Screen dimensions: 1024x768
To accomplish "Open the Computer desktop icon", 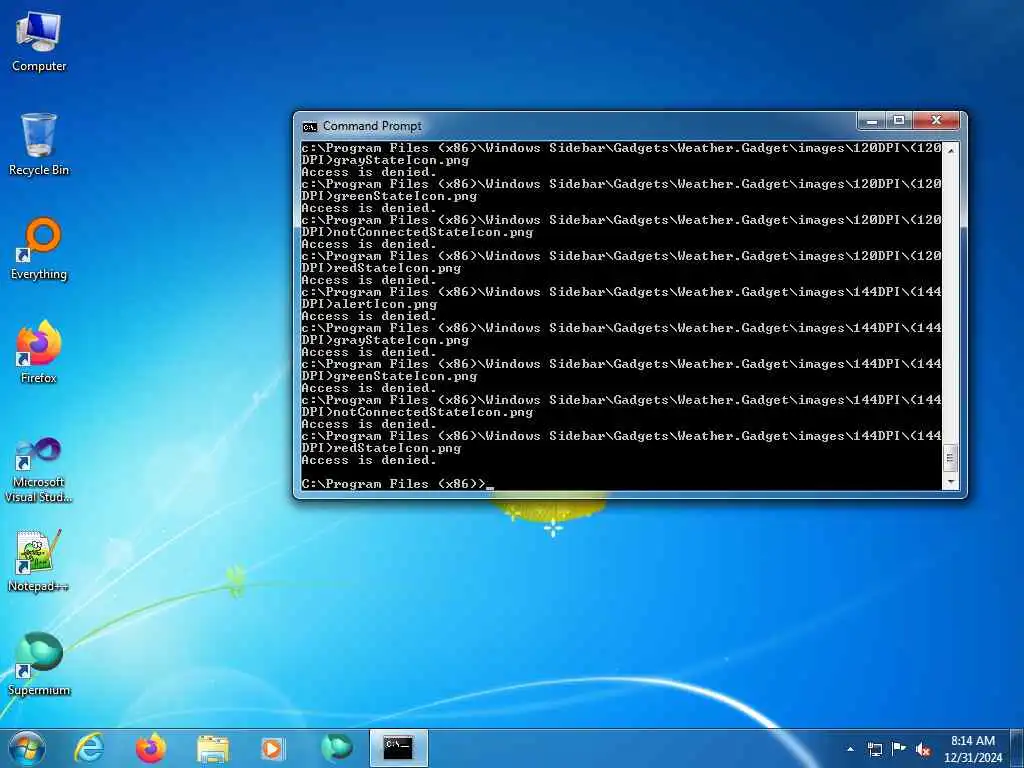I will (x=39, y=42).
